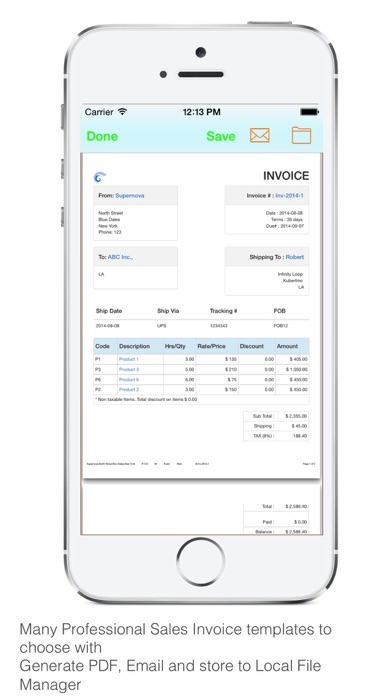This screenshot has width=392, height=696.
Task: Click invoice number Inv-2014-1
Action: pyautogui.click(x=289, y=195)
